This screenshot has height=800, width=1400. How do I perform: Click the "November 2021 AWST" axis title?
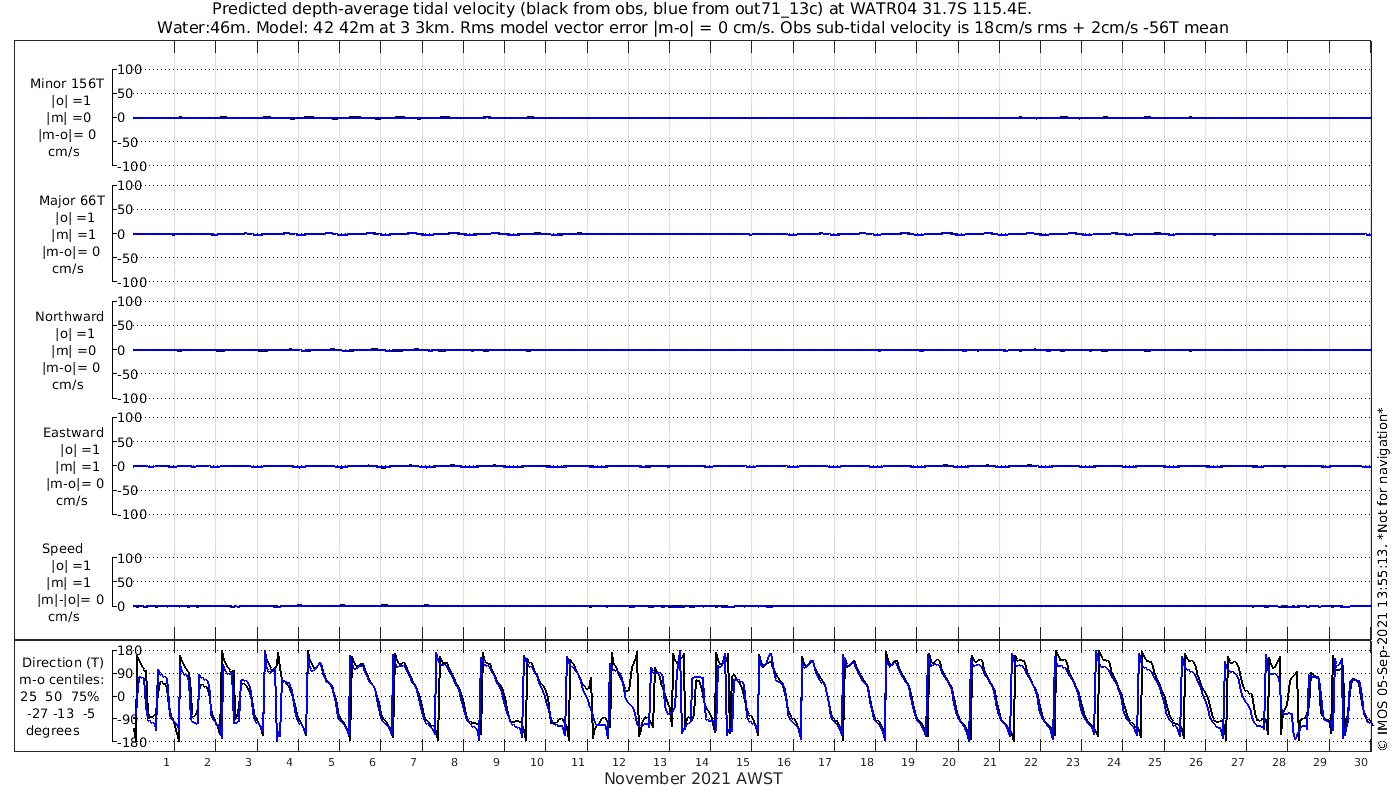(693, 778)
